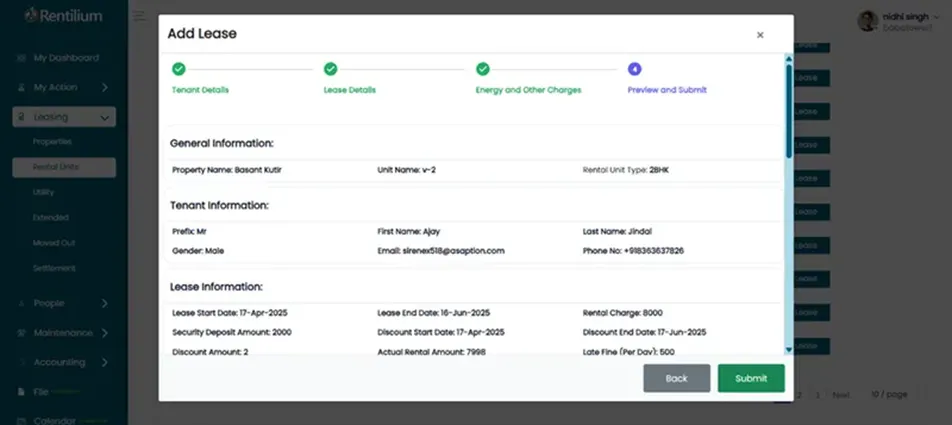Click the step 4 circle icon
952x425 pixels.
click(634, 69)
